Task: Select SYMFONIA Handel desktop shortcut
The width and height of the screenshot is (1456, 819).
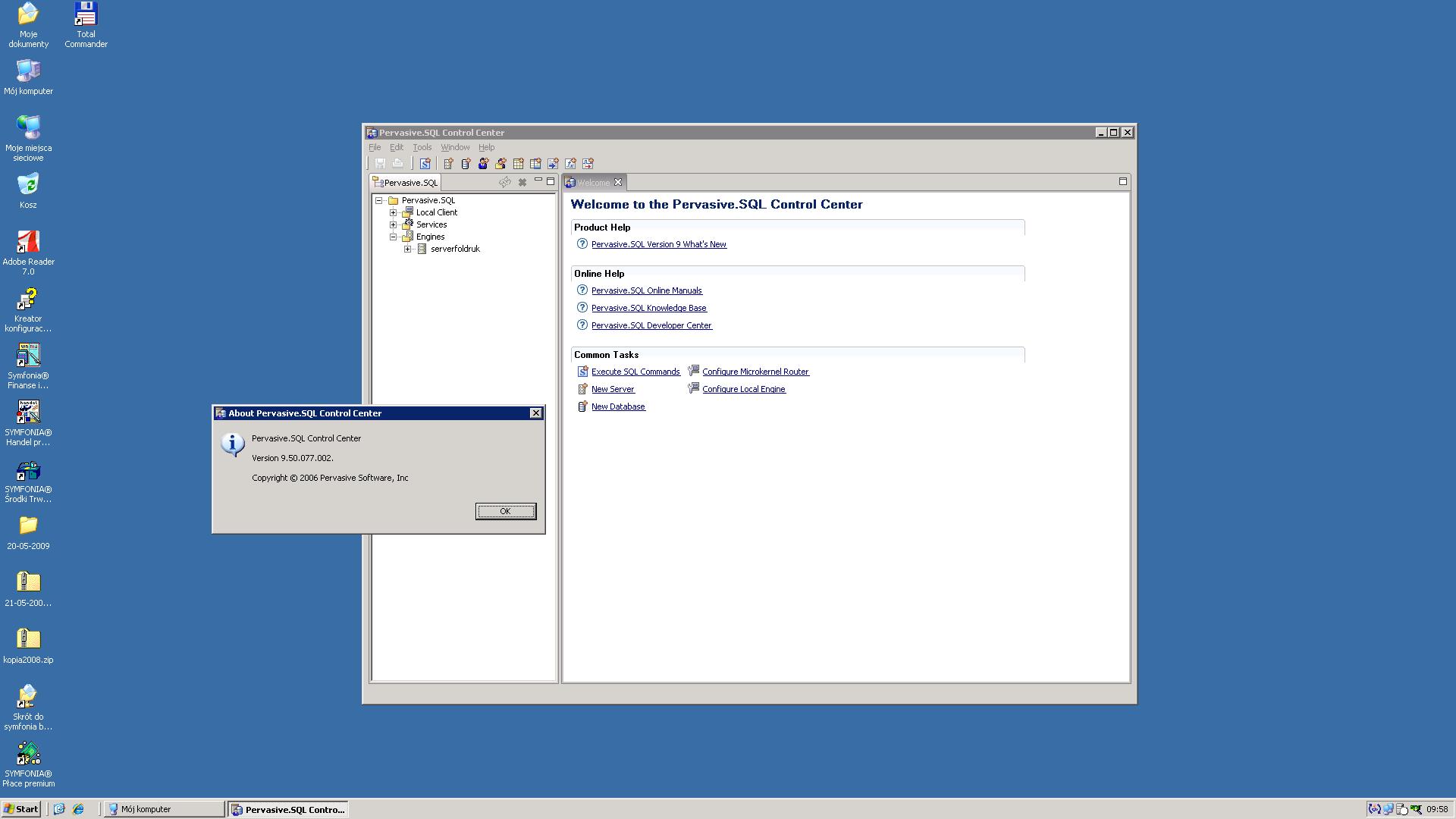Action: pyautogui.click(x=28, y=423)
